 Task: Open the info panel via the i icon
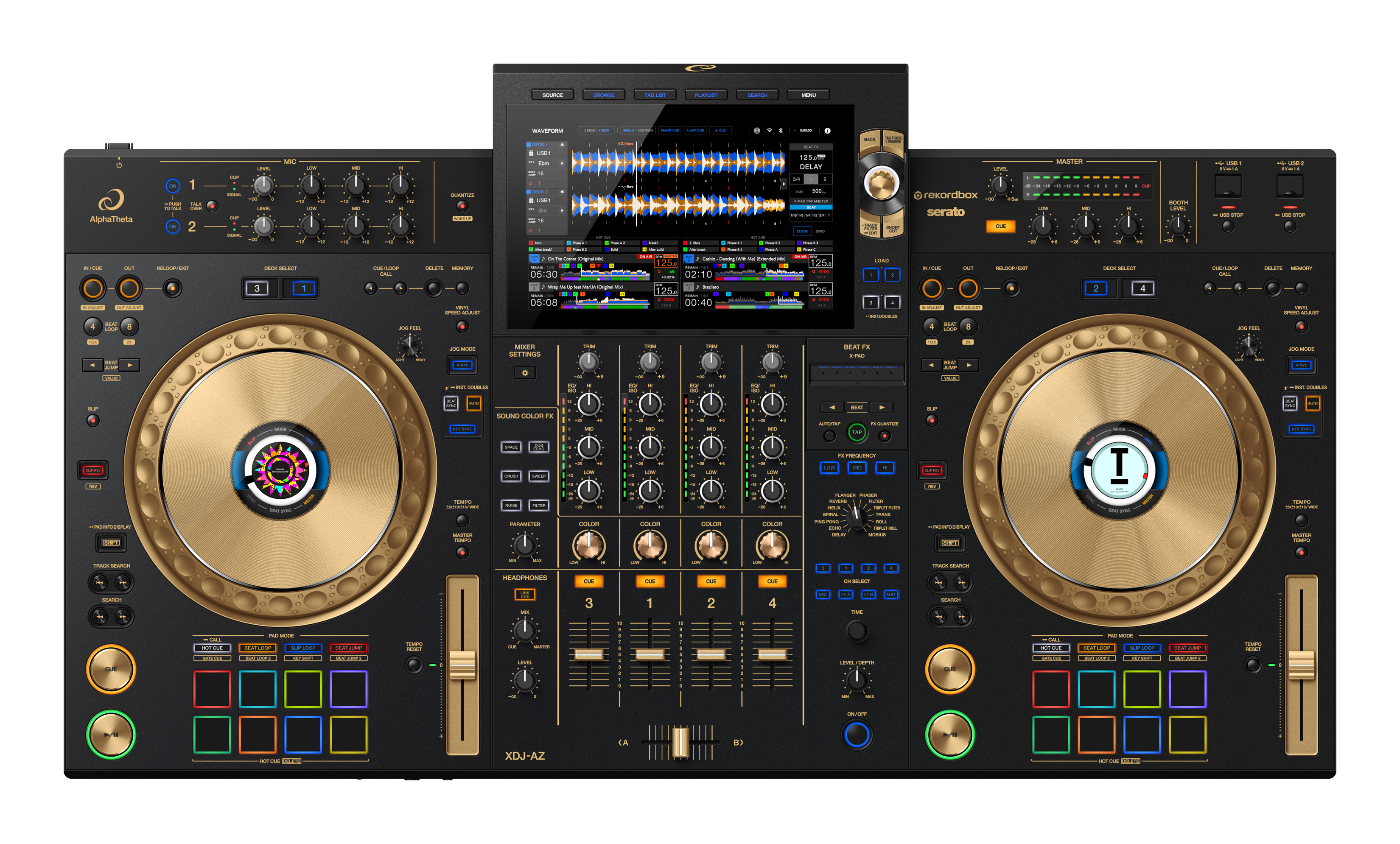[828, 131]
